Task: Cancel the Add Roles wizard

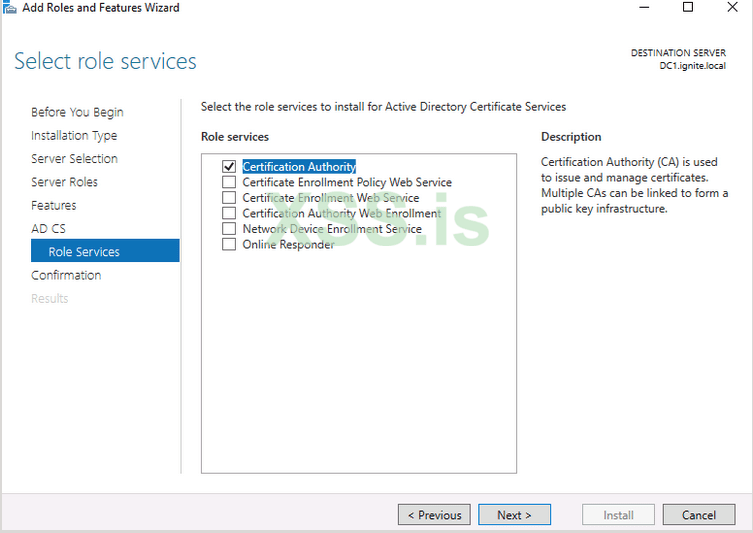Action: click(699, 515)
